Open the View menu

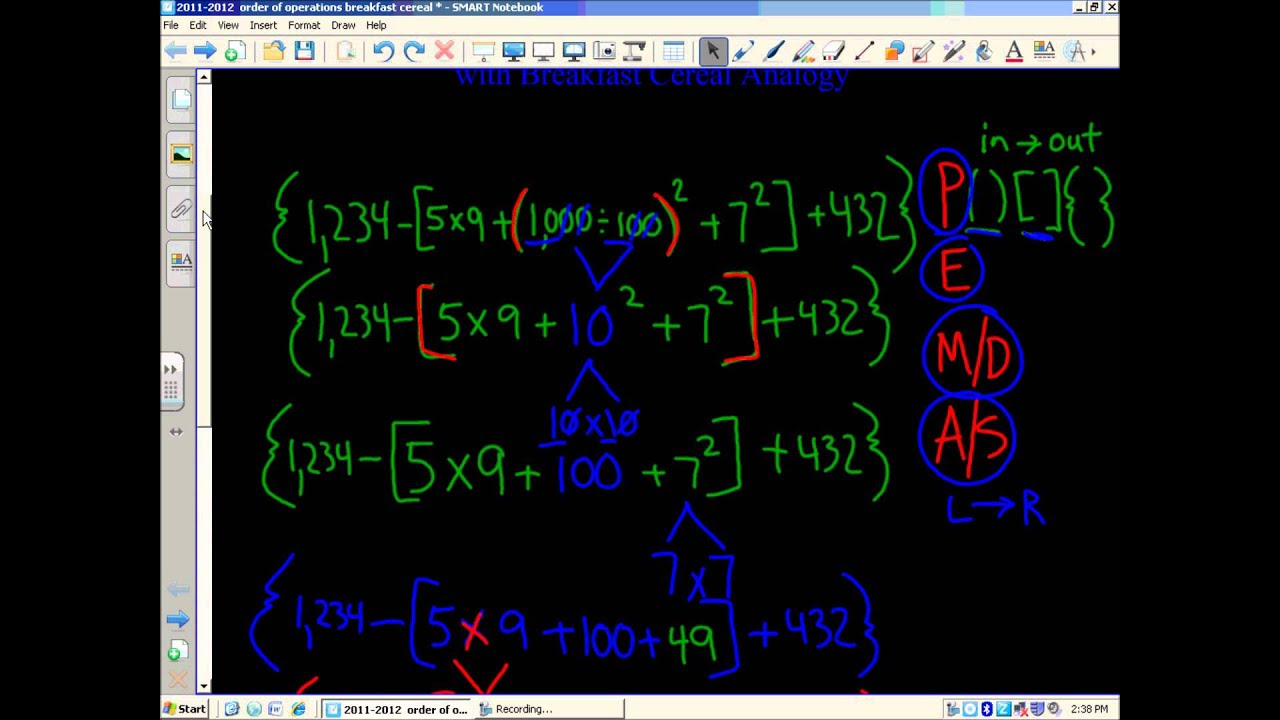228,25
